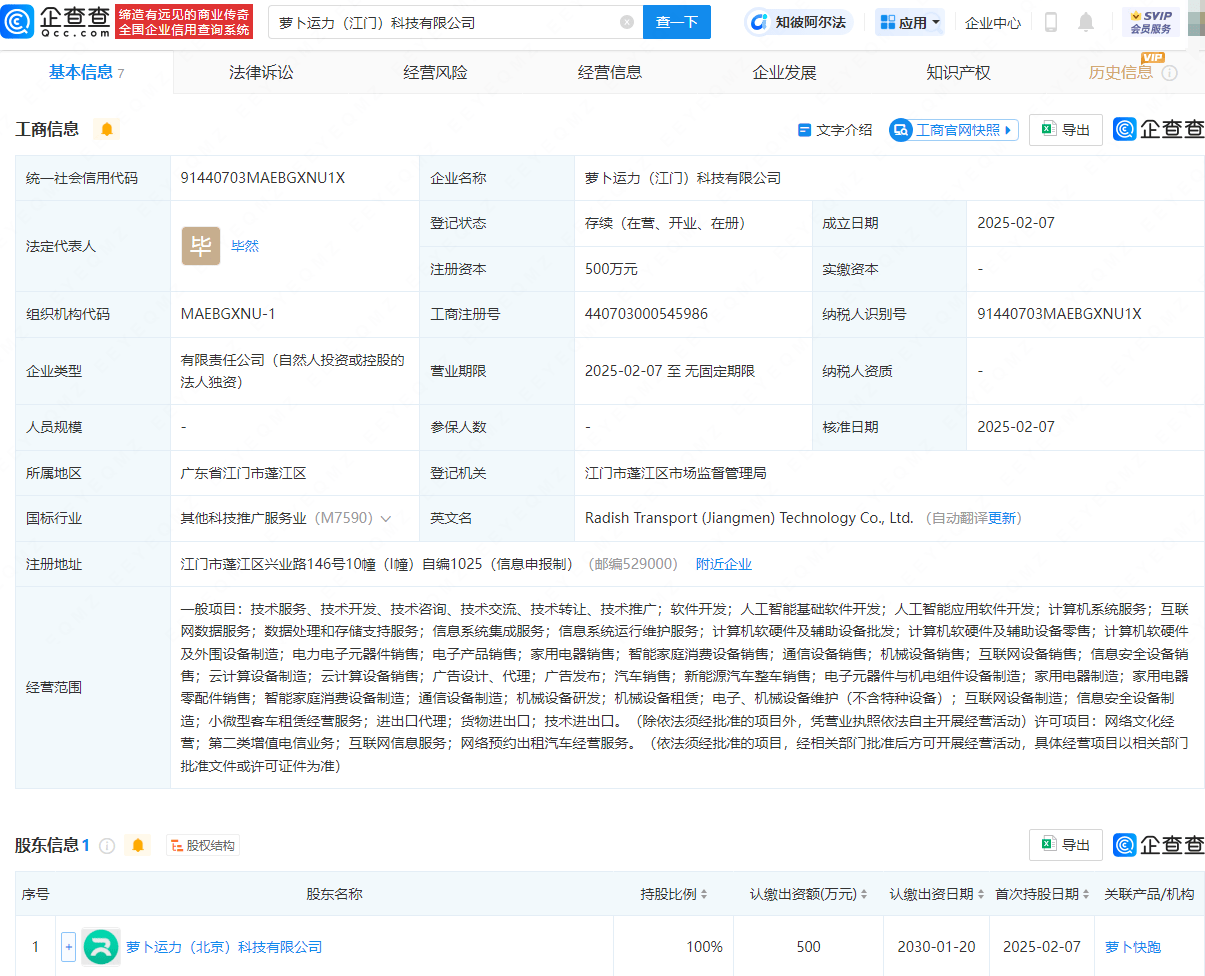Click the company name search input

pos(445,22)
